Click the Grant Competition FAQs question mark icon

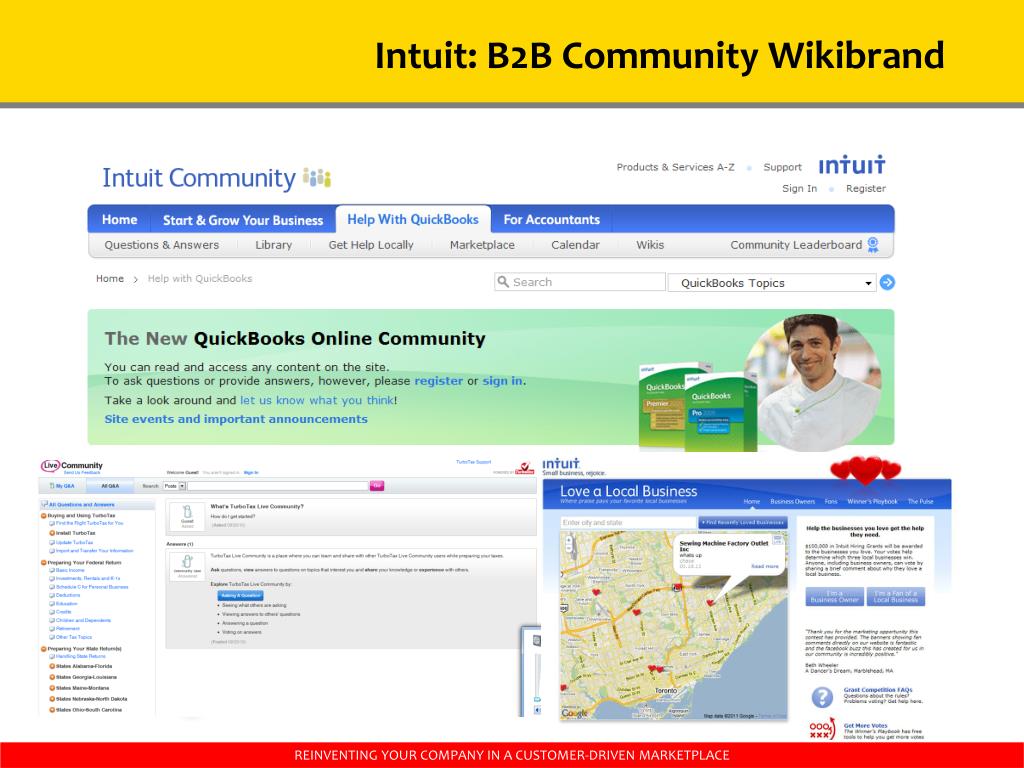pyautogui.click(x=822, y=697)
